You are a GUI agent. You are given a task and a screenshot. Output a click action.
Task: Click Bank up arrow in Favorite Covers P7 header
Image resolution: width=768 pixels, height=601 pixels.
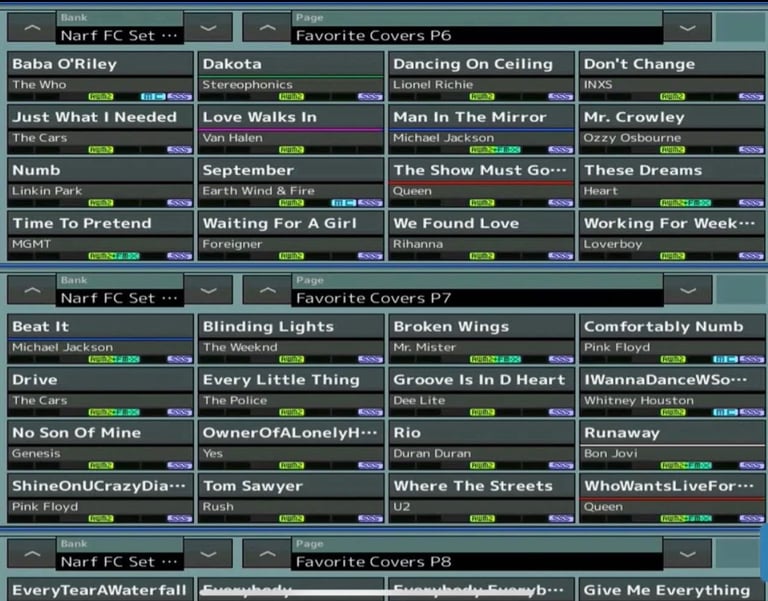pos(32,290)
